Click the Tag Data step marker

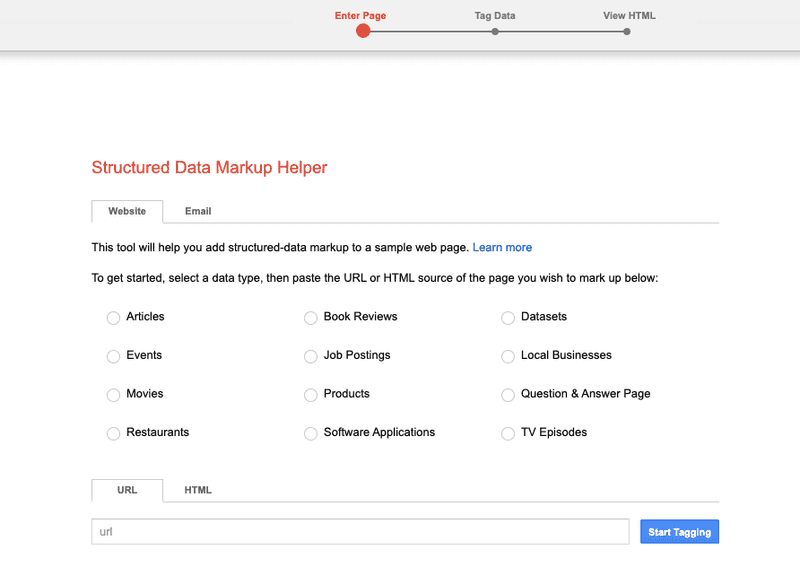[x=495, y=32]
